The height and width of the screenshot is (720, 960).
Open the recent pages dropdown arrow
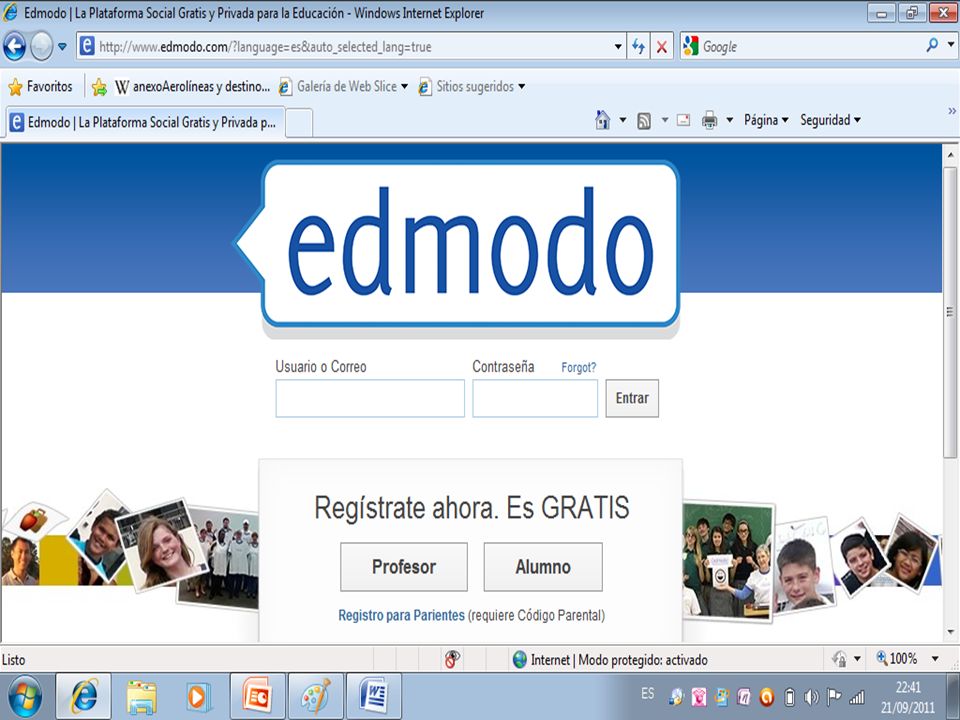(62, 47)
